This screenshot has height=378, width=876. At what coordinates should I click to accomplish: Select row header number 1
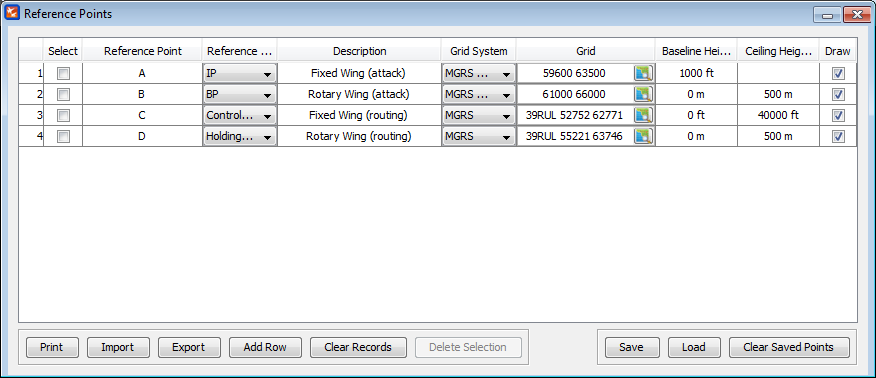tap(31, 73)
